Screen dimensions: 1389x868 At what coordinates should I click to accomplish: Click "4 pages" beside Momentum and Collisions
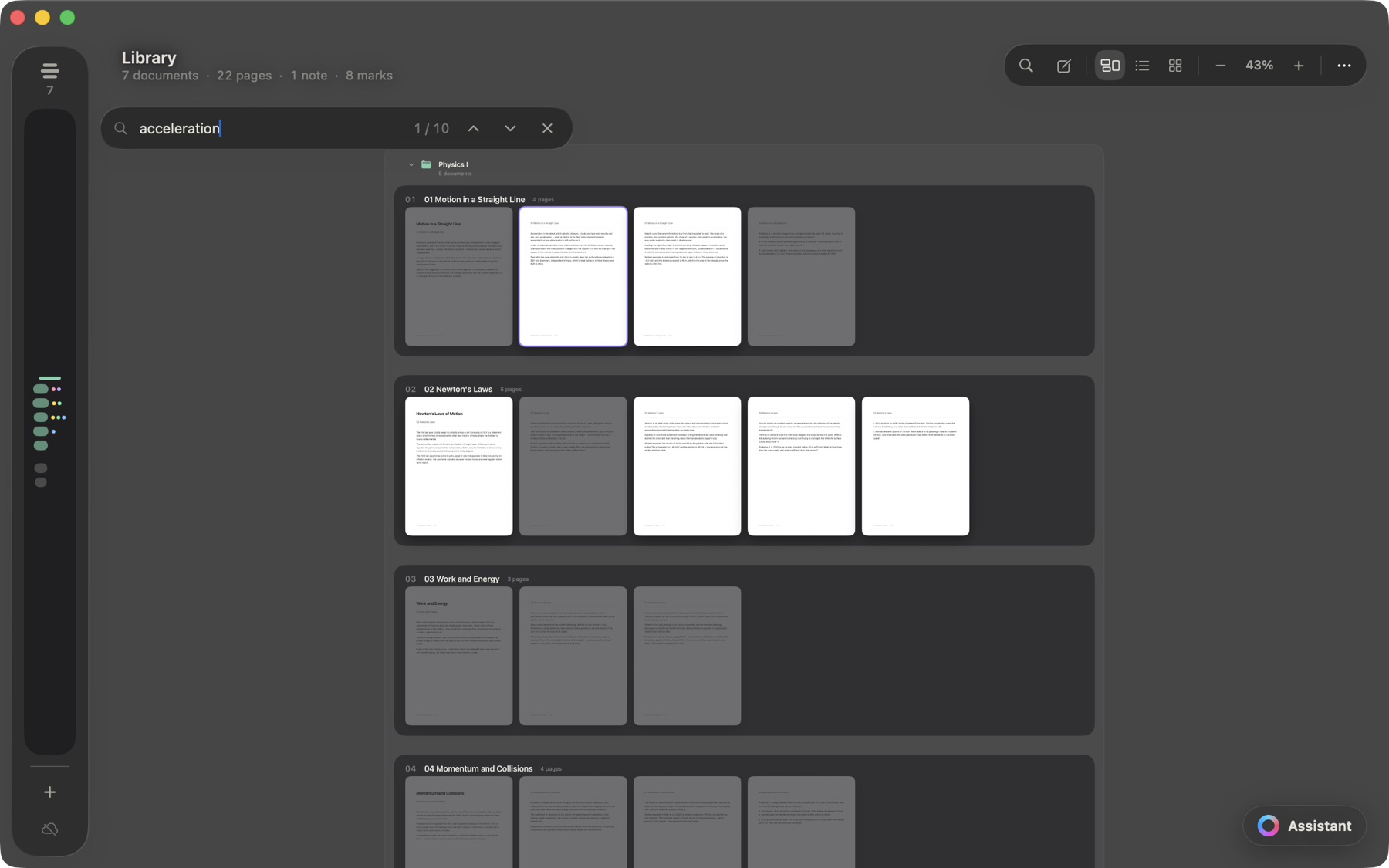point(551,769)
